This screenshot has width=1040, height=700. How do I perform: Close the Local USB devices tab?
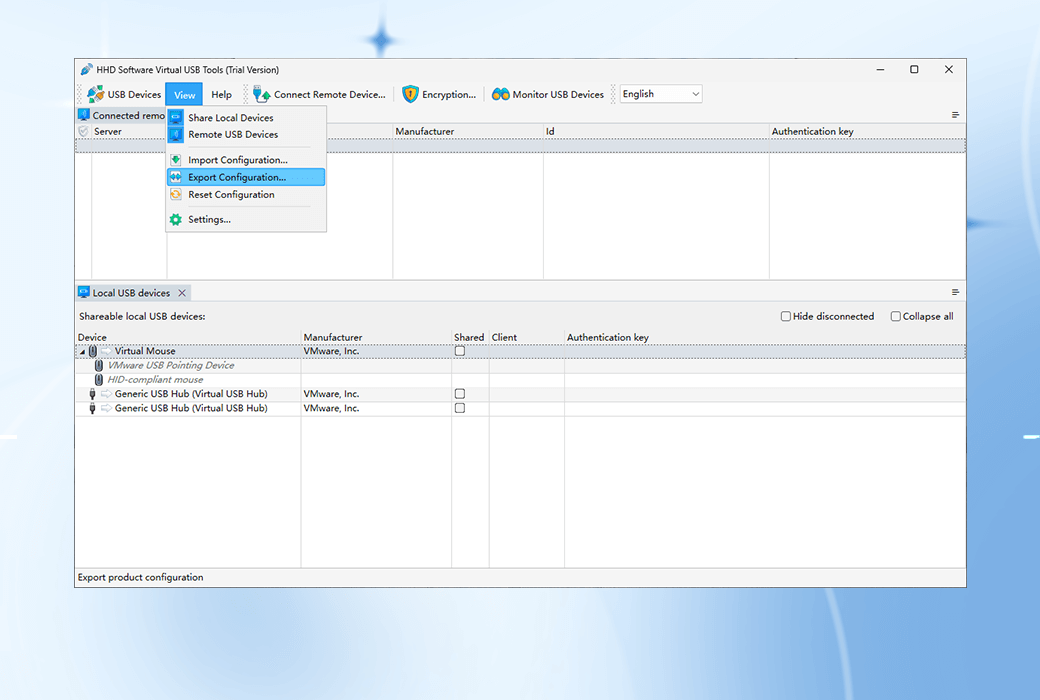[182, 292]
